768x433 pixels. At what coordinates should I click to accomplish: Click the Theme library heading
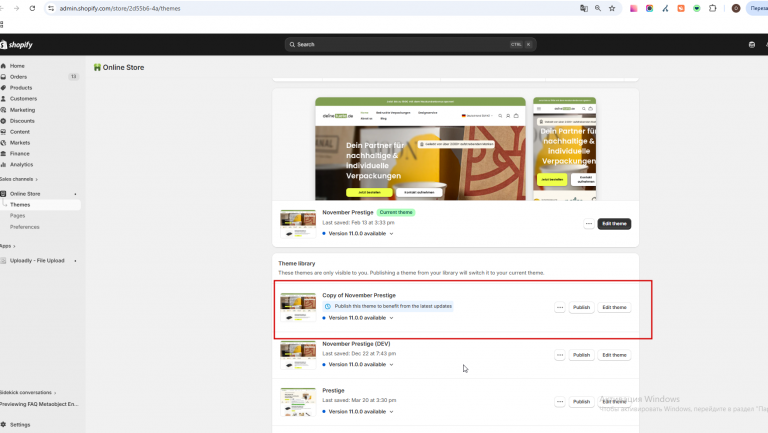pos(297,264)
